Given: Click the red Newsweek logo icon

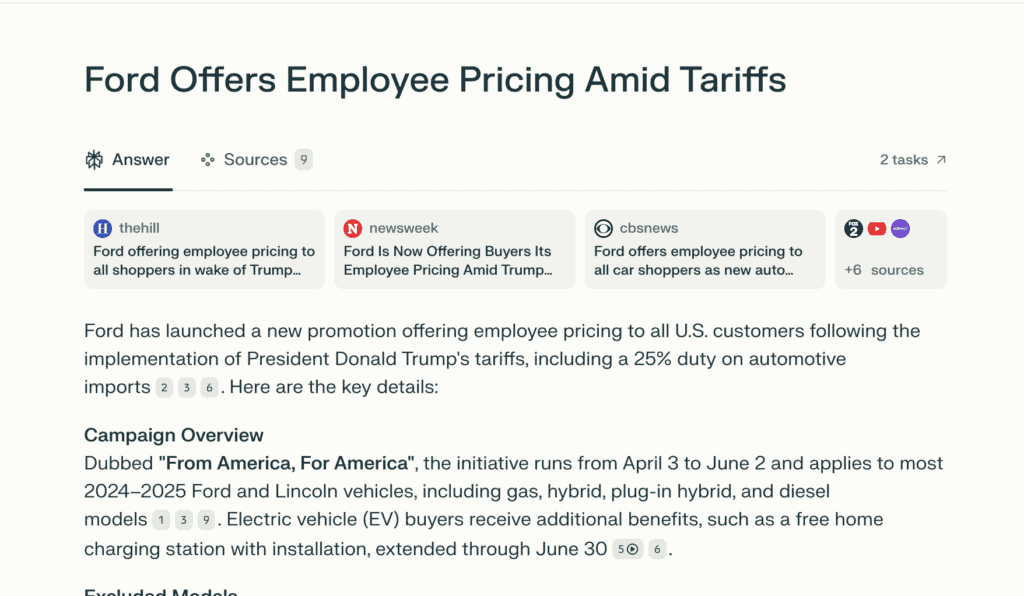Looking at the screenshot, I should click(x=352, y=228).
